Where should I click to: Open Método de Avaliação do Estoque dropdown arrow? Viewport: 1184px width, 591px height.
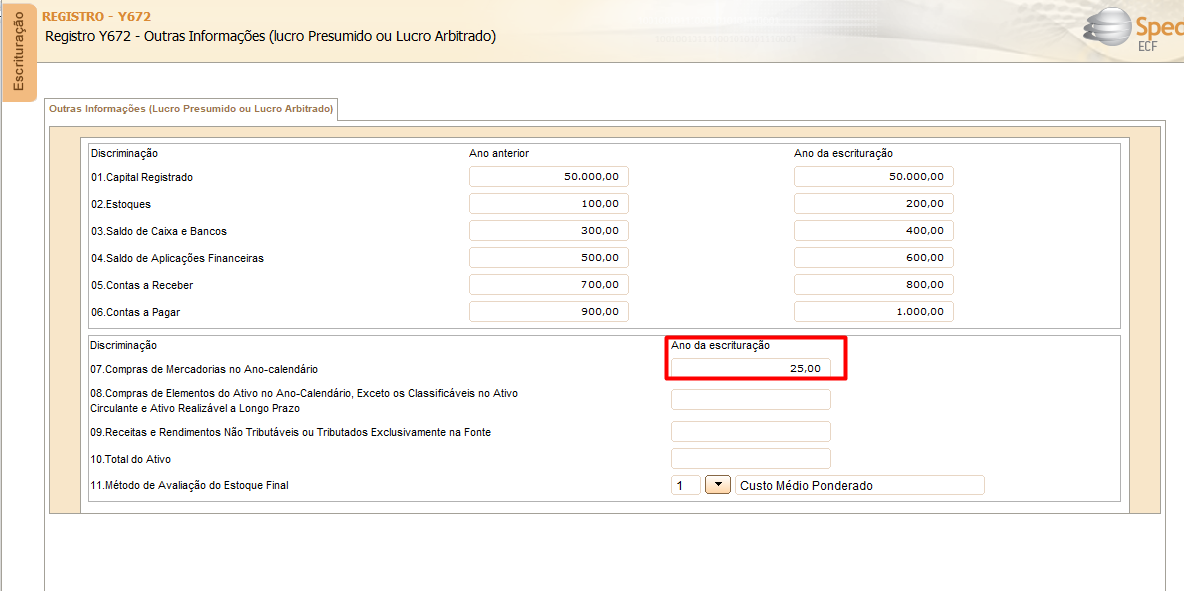click(718, 485)
